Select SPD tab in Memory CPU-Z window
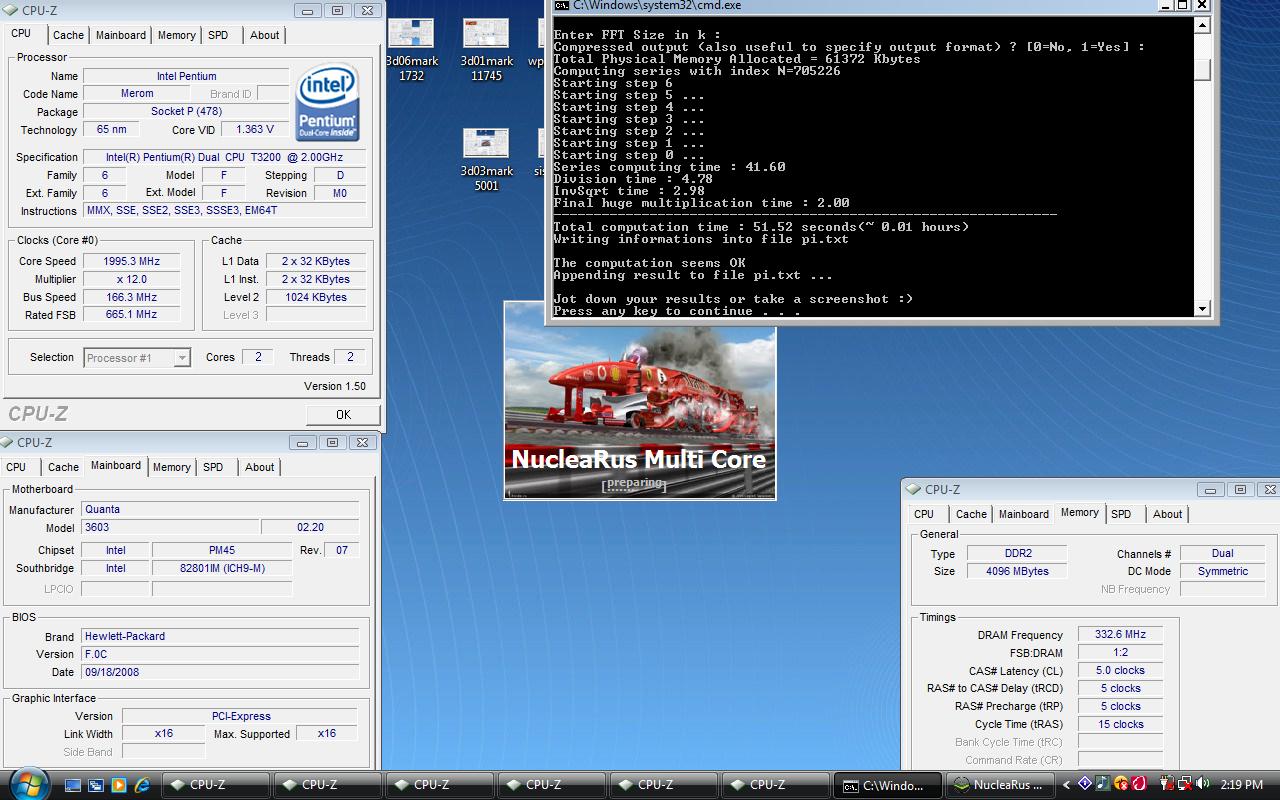The image size is (1280, 800). tap(1121, 514)
